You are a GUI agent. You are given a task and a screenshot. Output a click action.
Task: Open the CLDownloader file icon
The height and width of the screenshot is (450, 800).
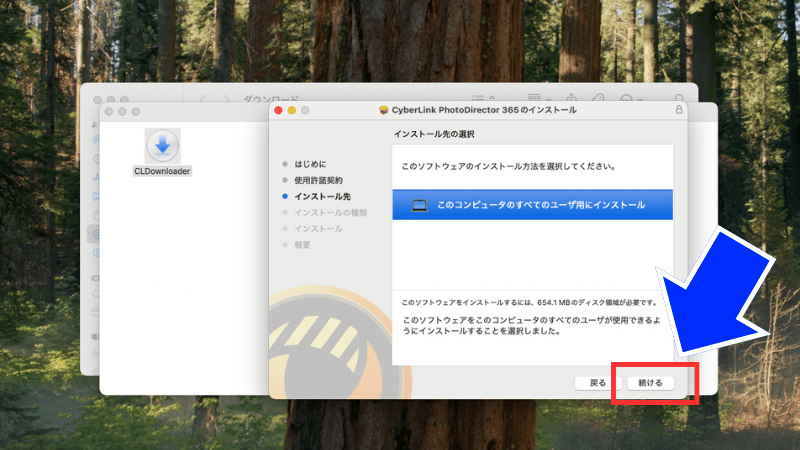[x=162, y=145]
